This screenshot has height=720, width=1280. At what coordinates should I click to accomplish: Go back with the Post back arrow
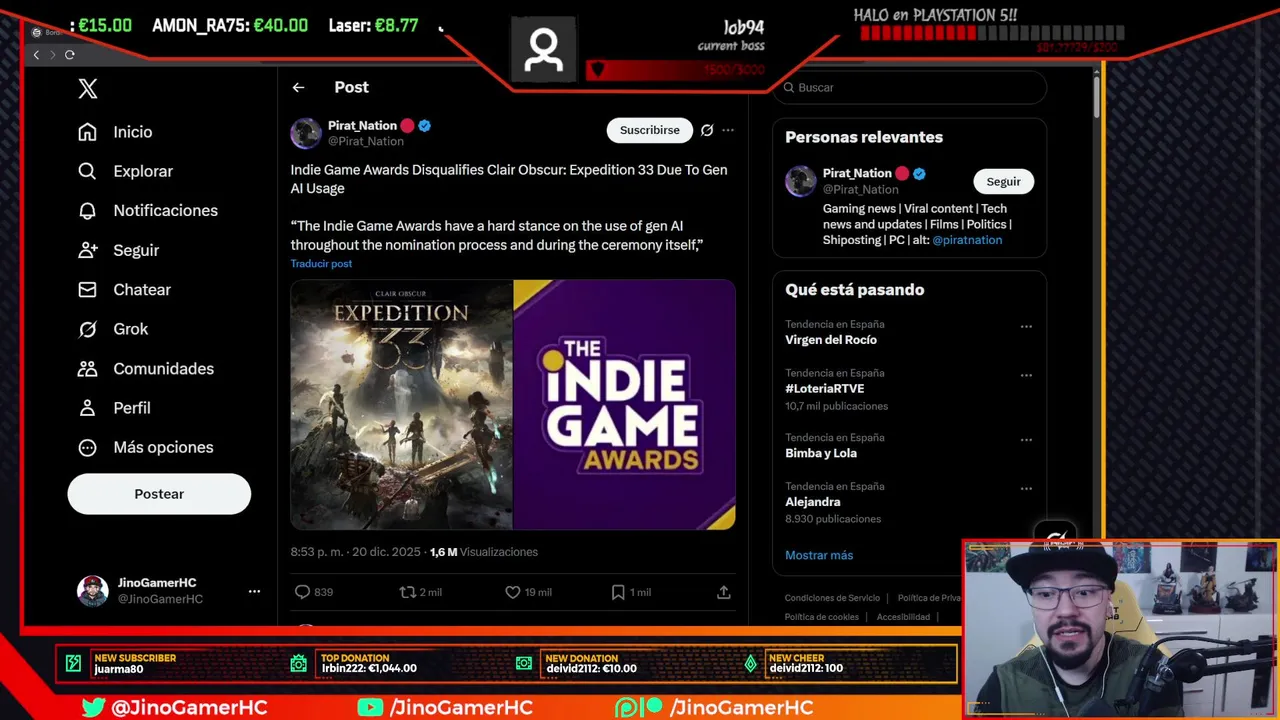(298, 88)
